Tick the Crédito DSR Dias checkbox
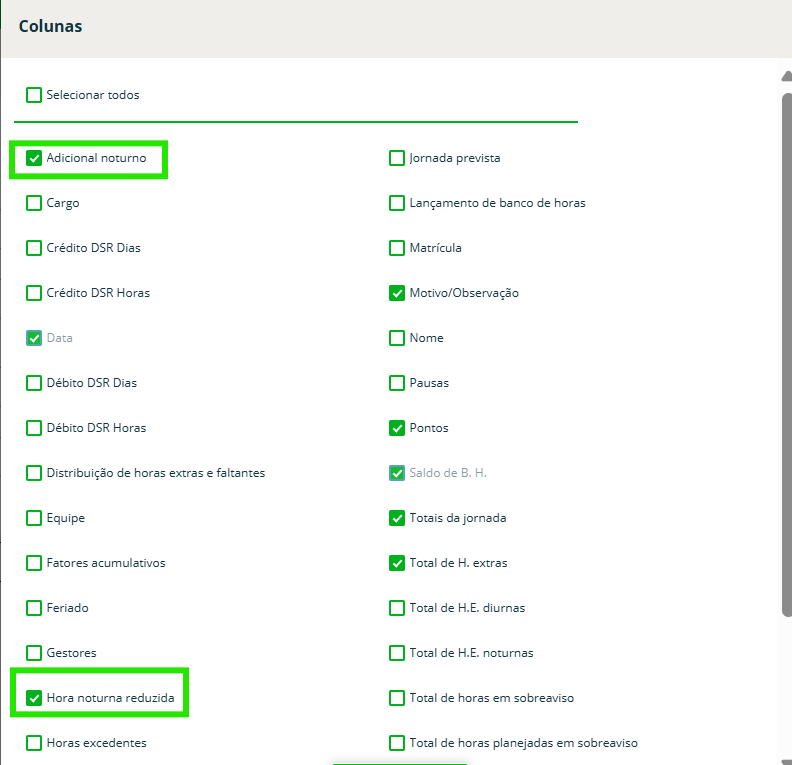Image resolution: width=792 pixels, height=765 pixels. coord(34,248)
